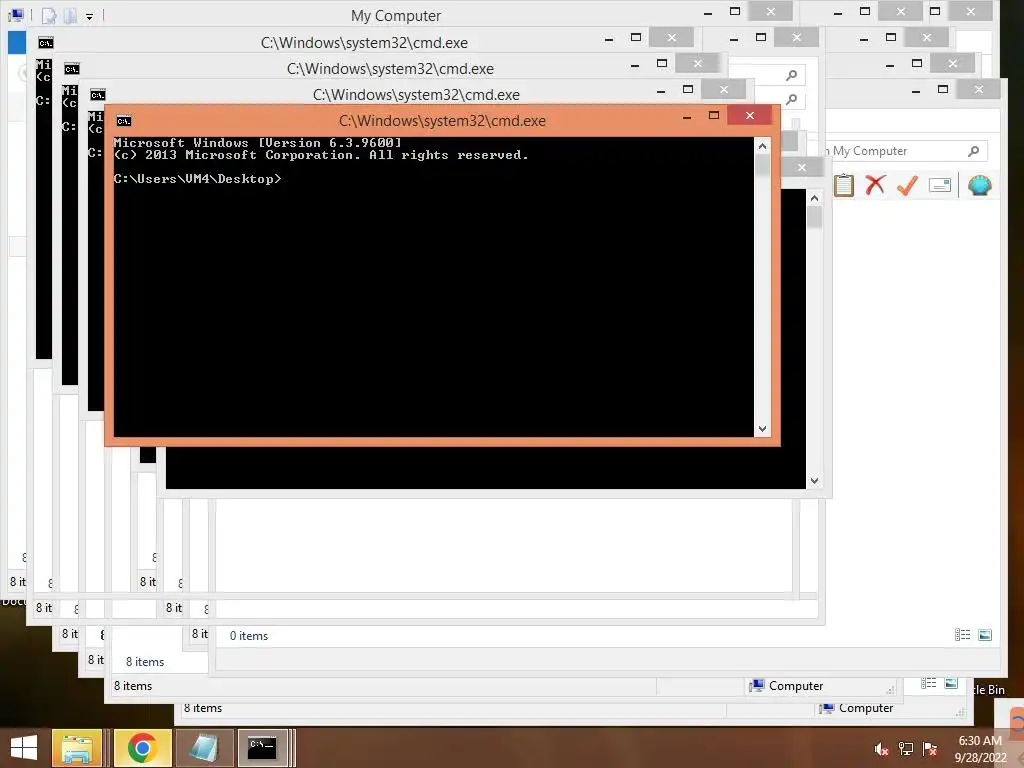Switch to Details view in the '0 items' status bar
1024x768 pixels.
(x=962, y=635)
